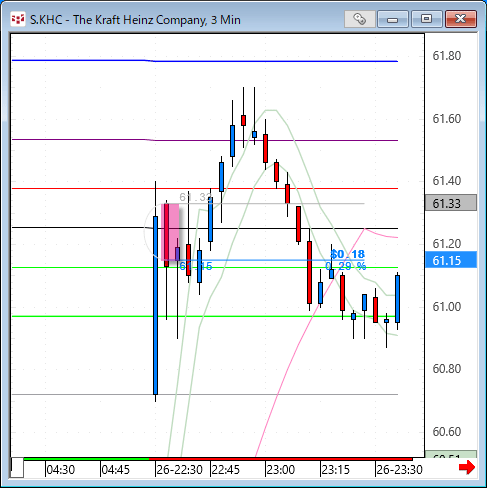487x488 pixels.
Task: Select the 60.80 price scale value
Action: click(x=446, y=369)
